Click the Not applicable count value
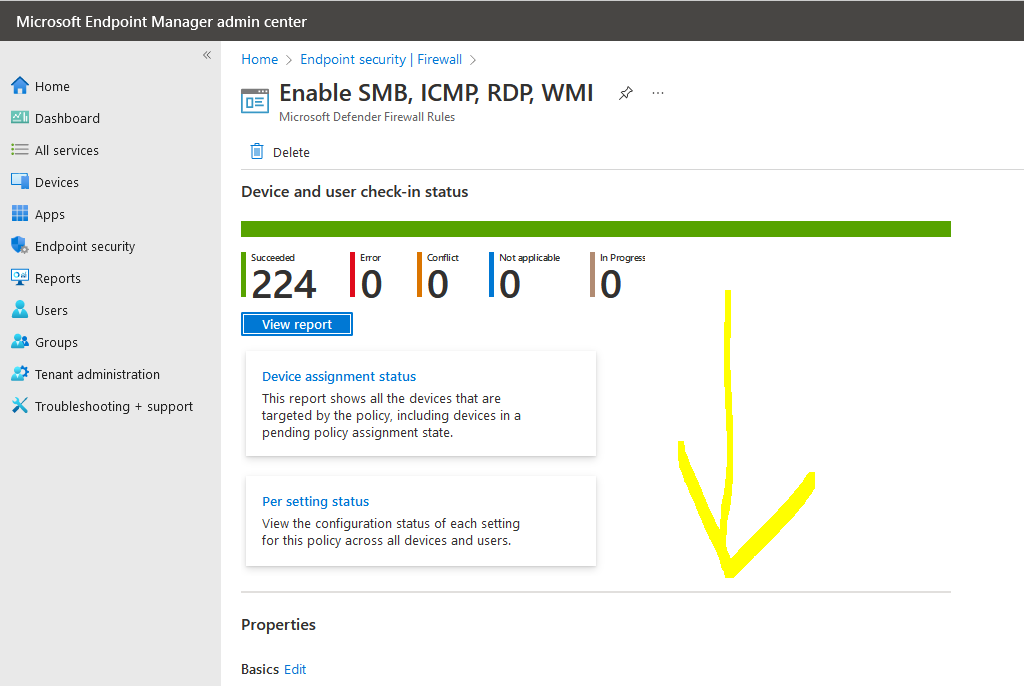Screen dimensions: 1024x686 click(x=509, y=284)
